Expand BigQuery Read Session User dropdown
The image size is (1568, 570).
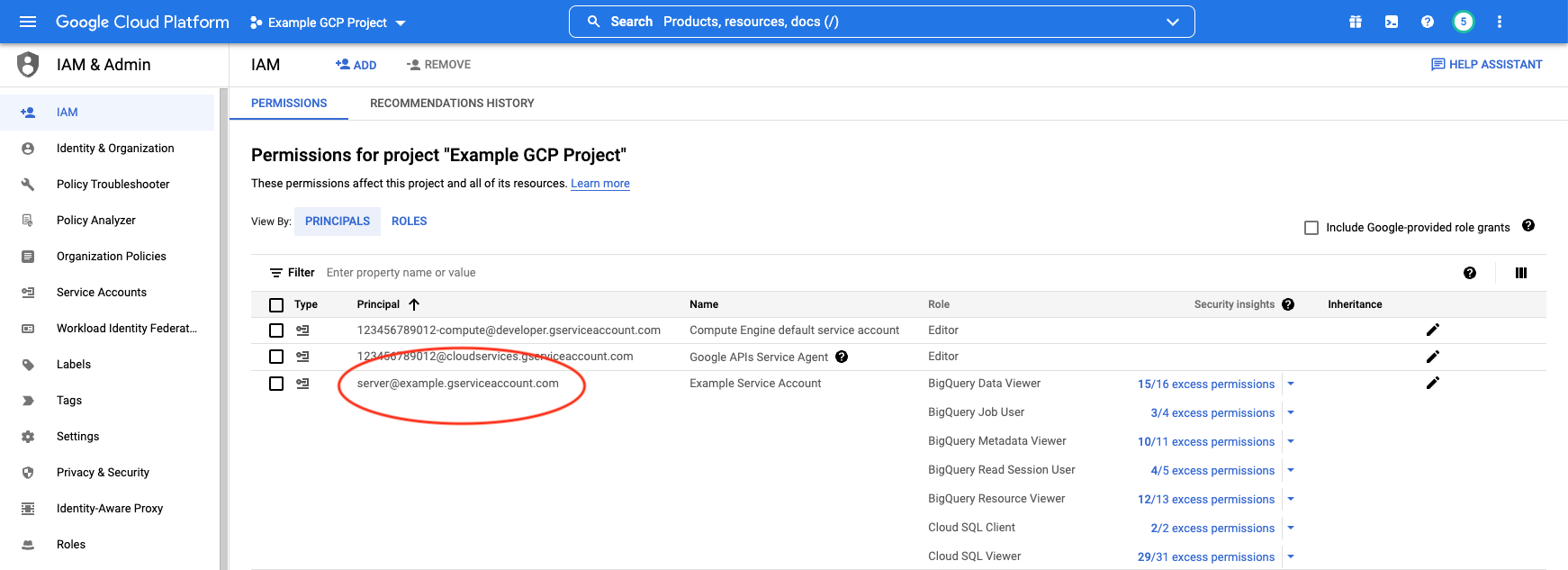[1291, 470]
